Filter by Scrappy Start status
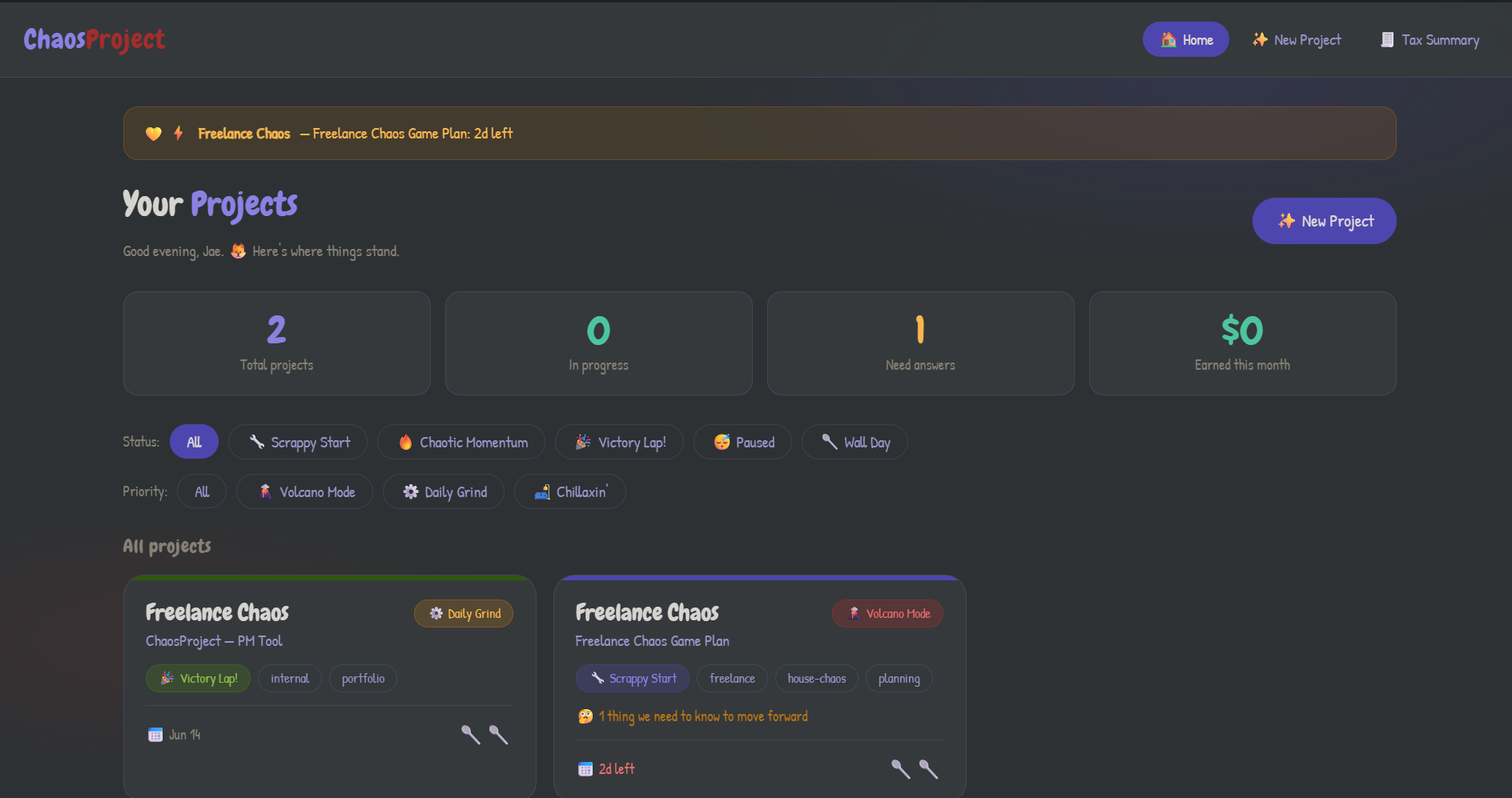This screenshot has width=1512, height=798. 298,442
